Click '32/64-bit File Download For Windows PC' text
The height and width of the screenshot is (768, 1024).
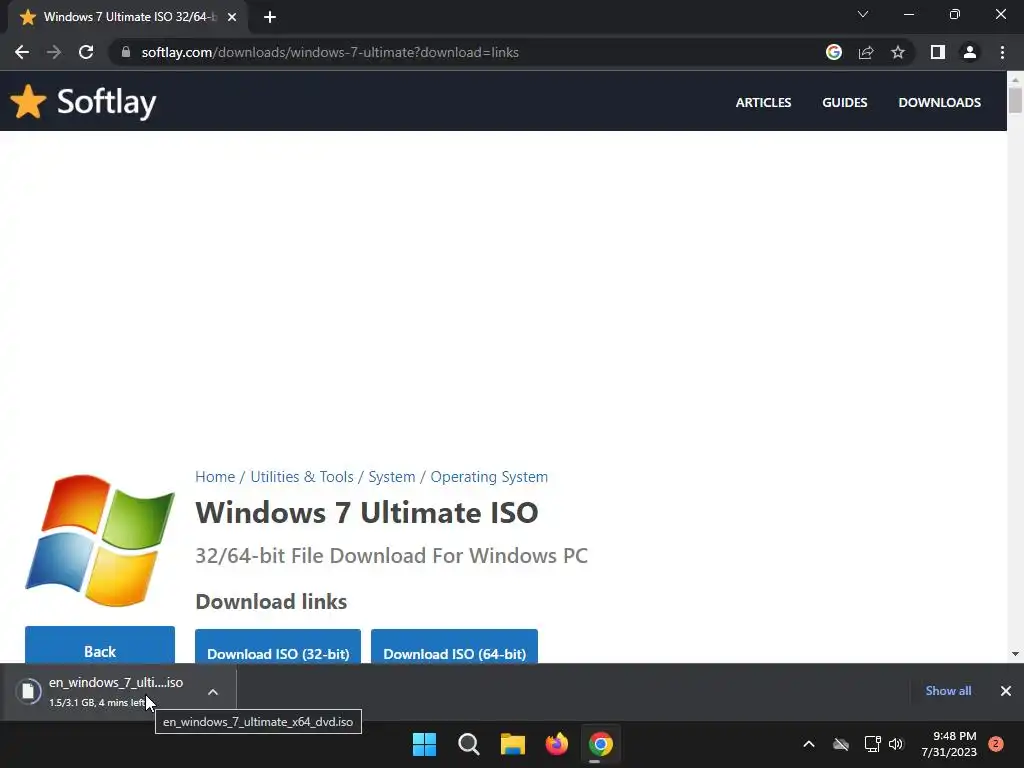coord(391,556)
